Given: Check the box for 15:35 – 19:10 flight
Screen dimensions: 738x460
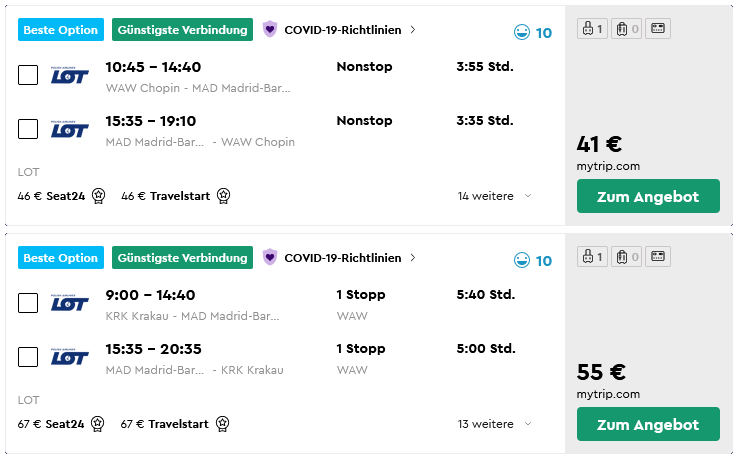Looking at the screenshot, I should [x=28, y=129].
